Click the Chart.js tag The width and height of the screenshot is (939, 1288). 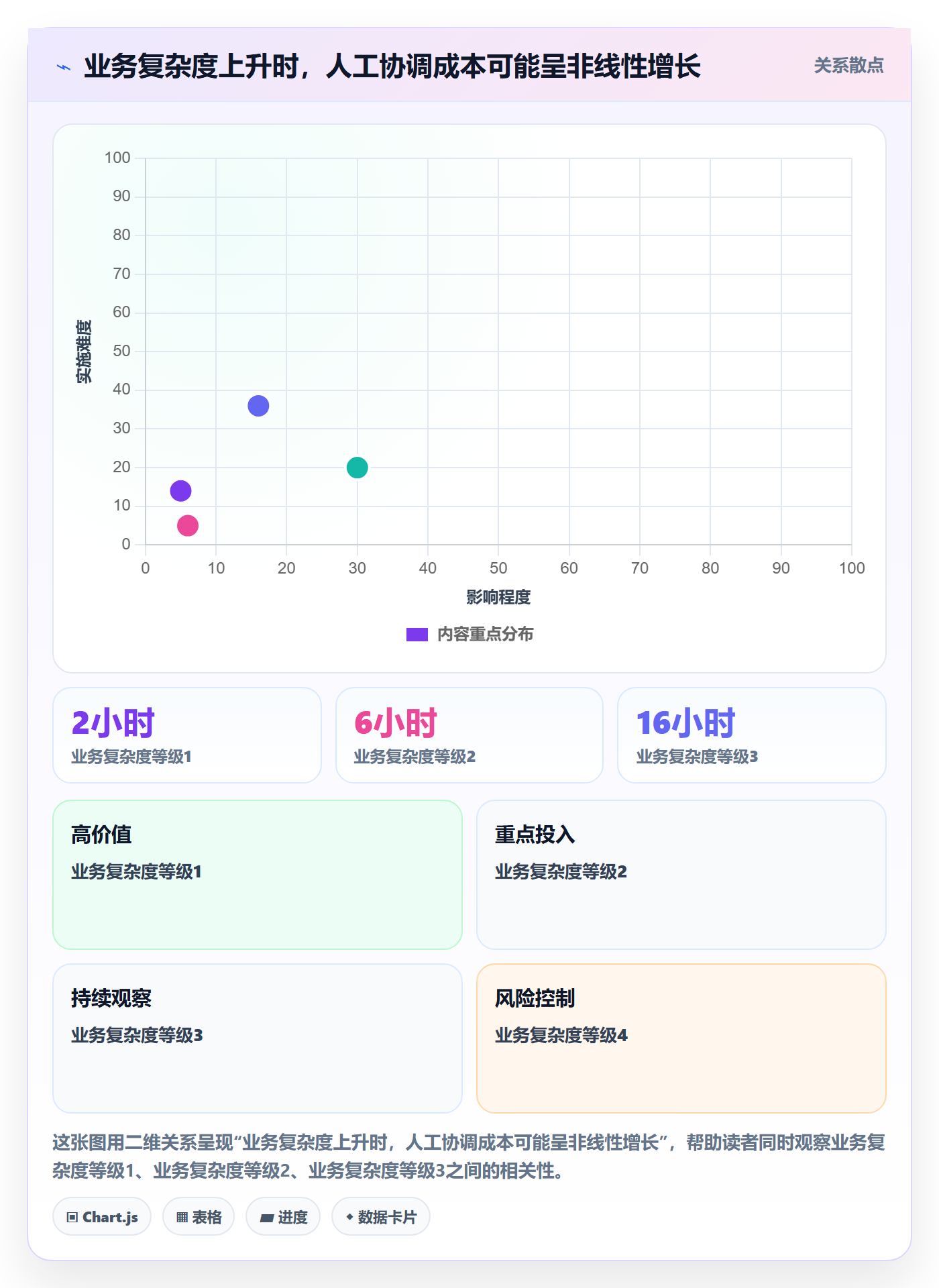[x=102, y=1217]
